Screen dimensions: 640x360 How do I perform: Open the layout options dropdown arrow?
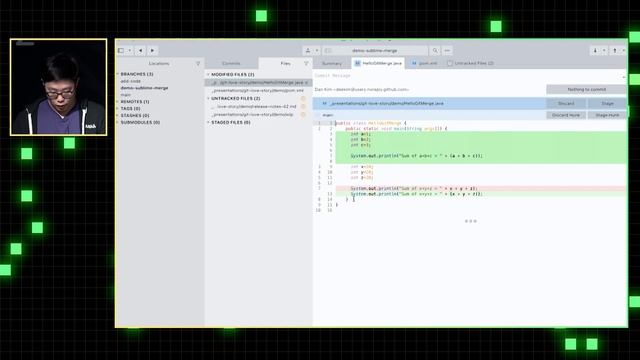[x=130, y=51]
